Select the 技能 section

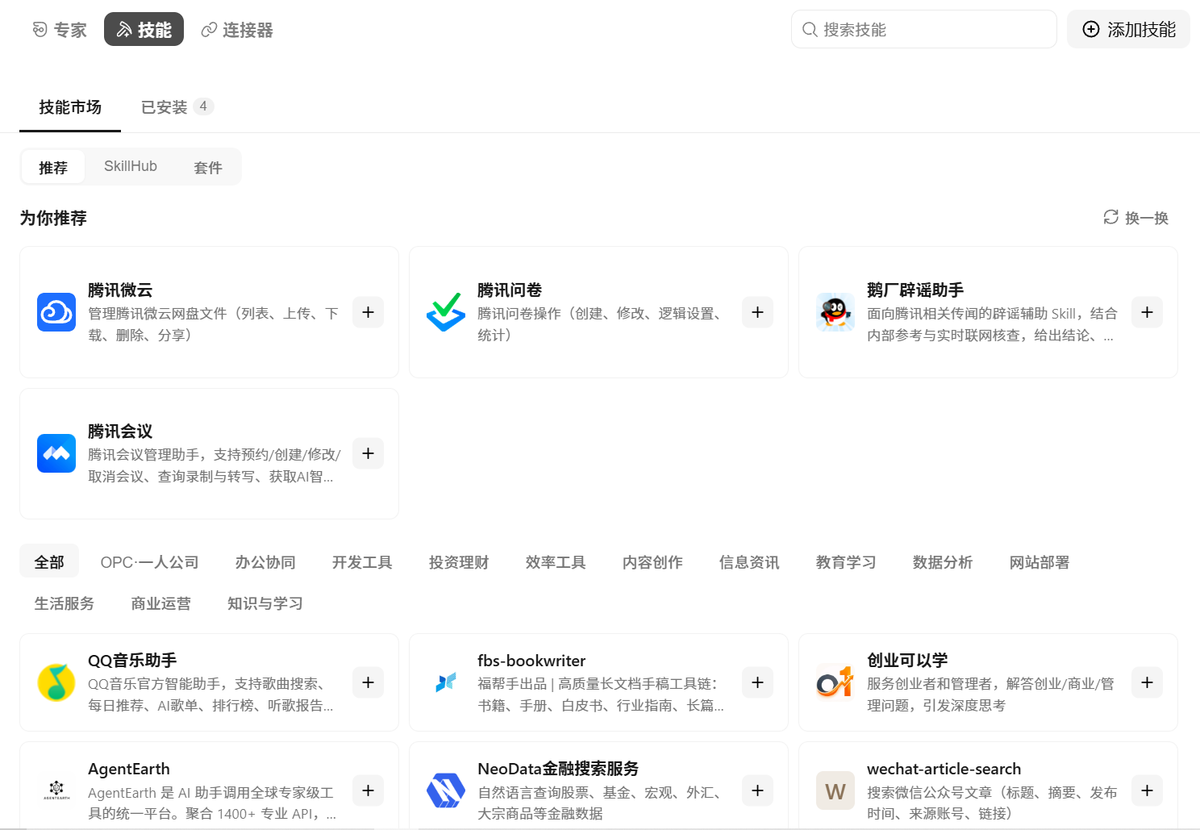pyautogui.click(x=144, y=30)
